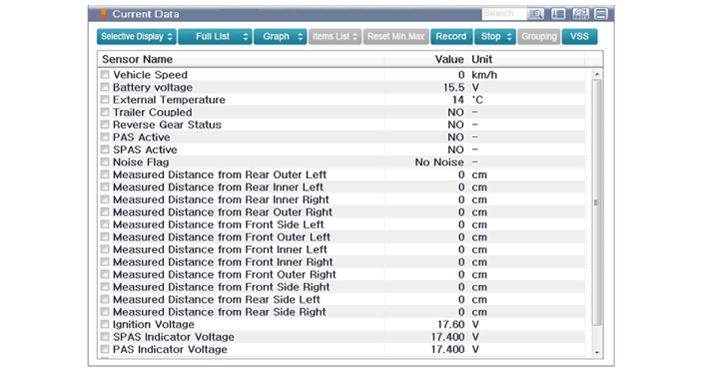Check the Vehicle Speed checkbox
This screenshot has width=701, height=371.
[105, 74]
